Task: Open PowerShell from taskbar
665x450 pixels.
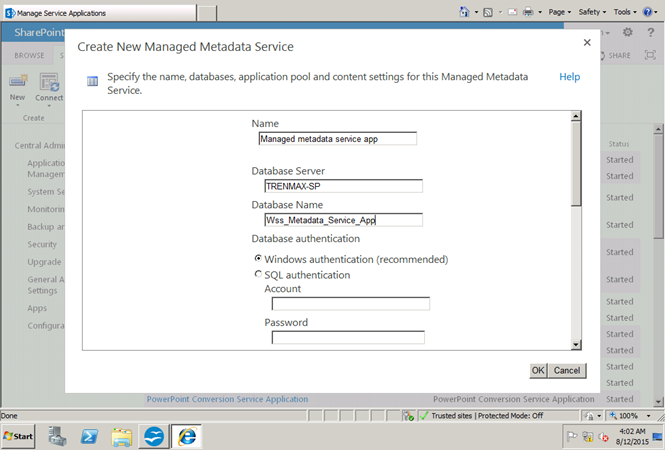Action: click(x=89, y=436)
